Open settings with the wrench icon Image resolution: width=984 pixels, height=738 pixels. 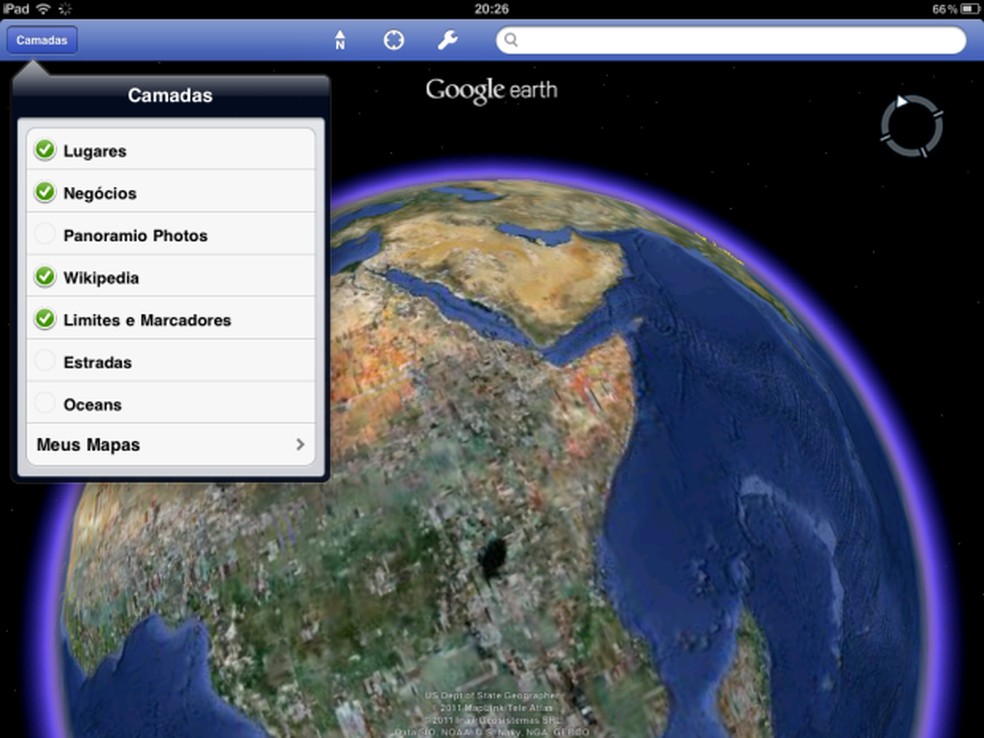(447, 40)
